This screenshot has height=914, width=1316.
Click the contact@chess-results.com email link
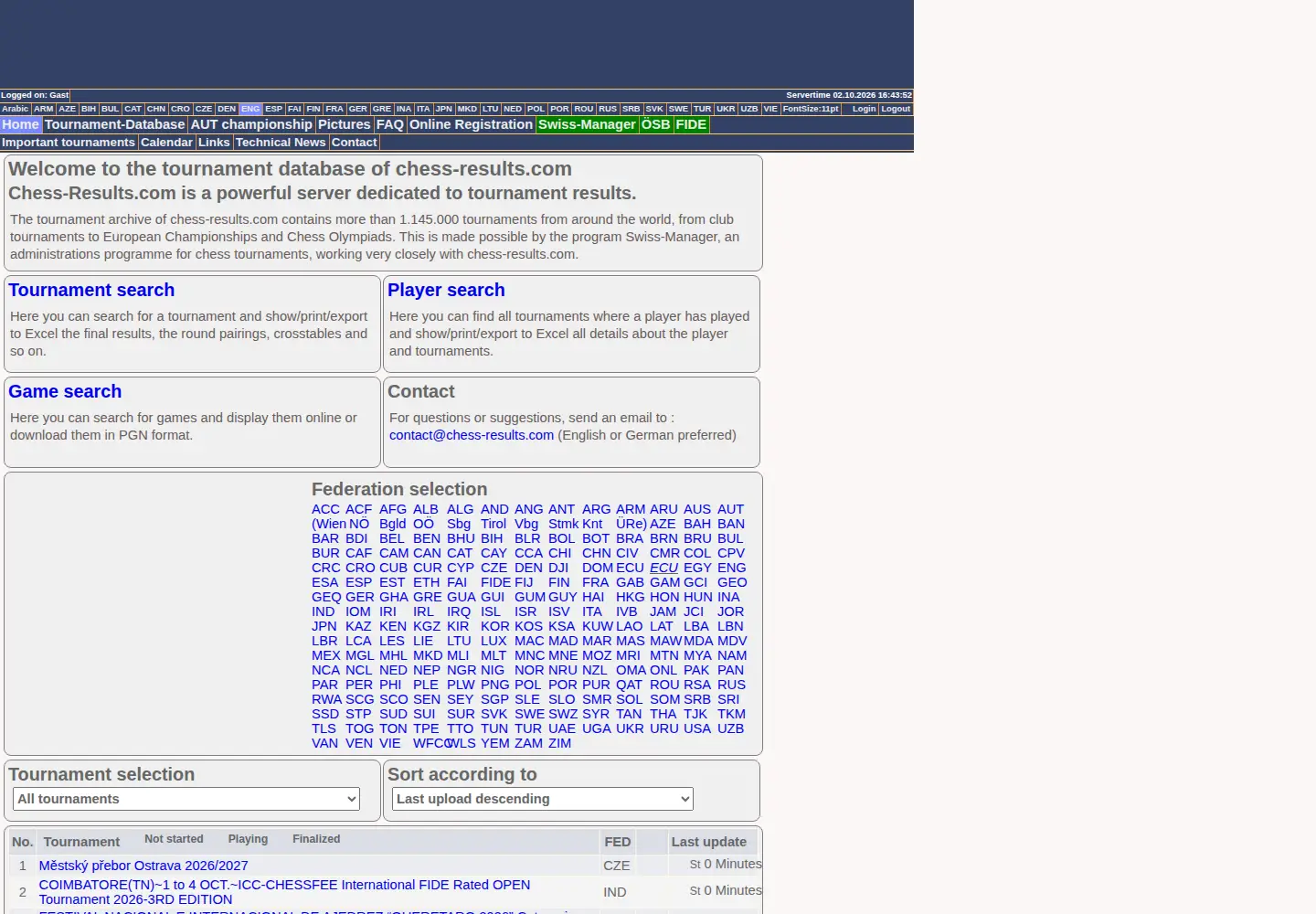click(x=472, y=435)
